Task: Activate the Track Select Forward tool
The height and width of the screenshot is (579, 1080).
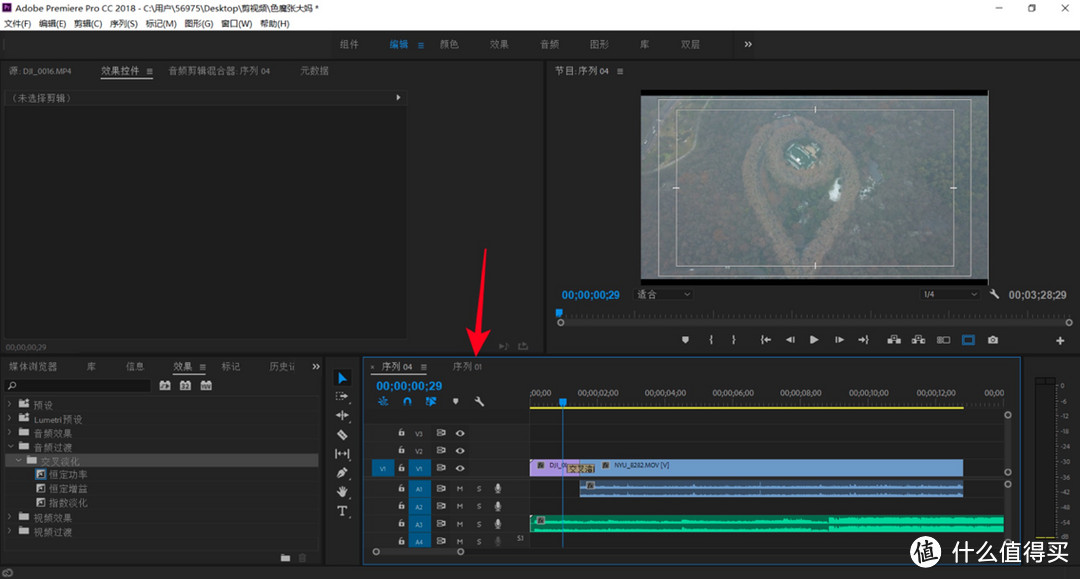Action: point(342,397)
